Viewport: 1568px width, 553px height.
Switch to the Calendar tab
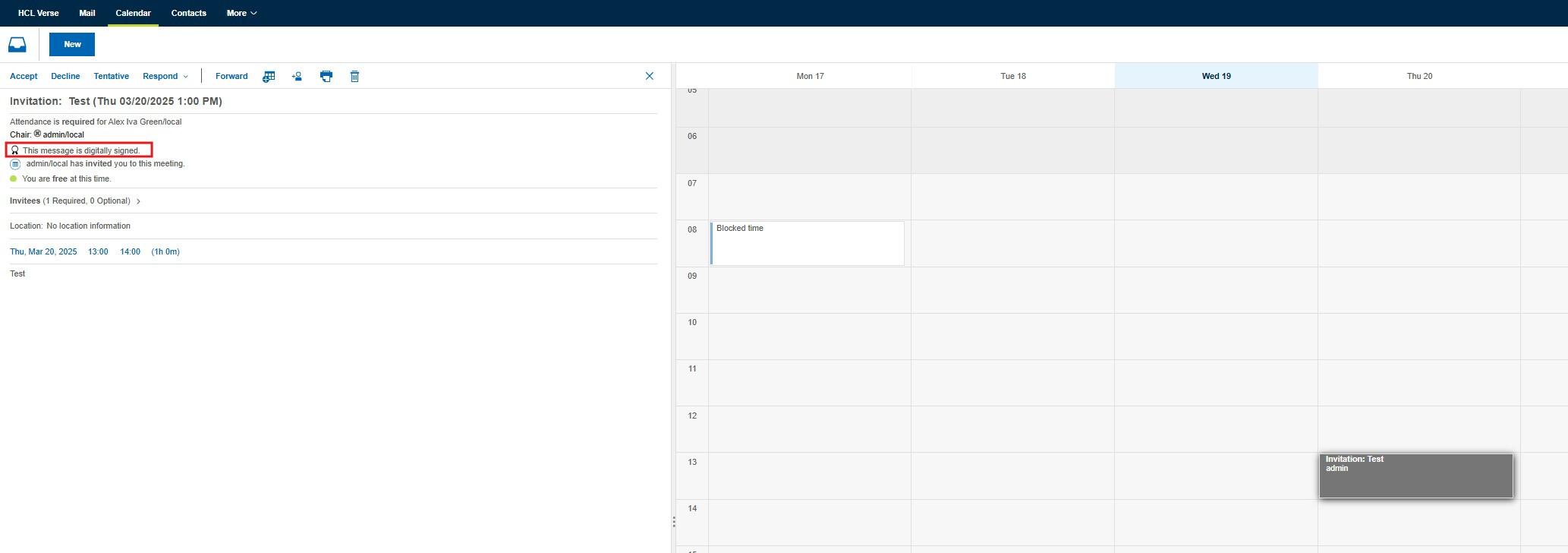(133, 13)
